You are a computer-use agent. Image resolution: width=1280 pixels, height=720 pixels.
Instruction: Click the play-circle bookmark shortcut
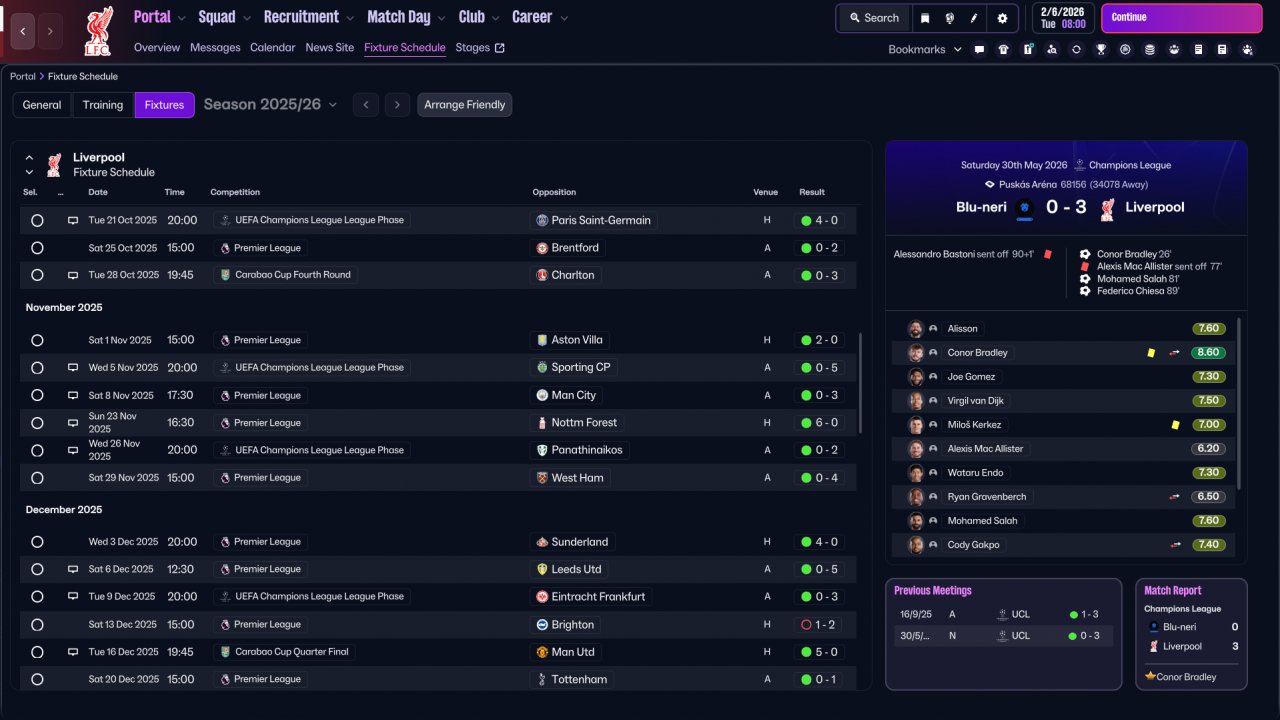1125,49
